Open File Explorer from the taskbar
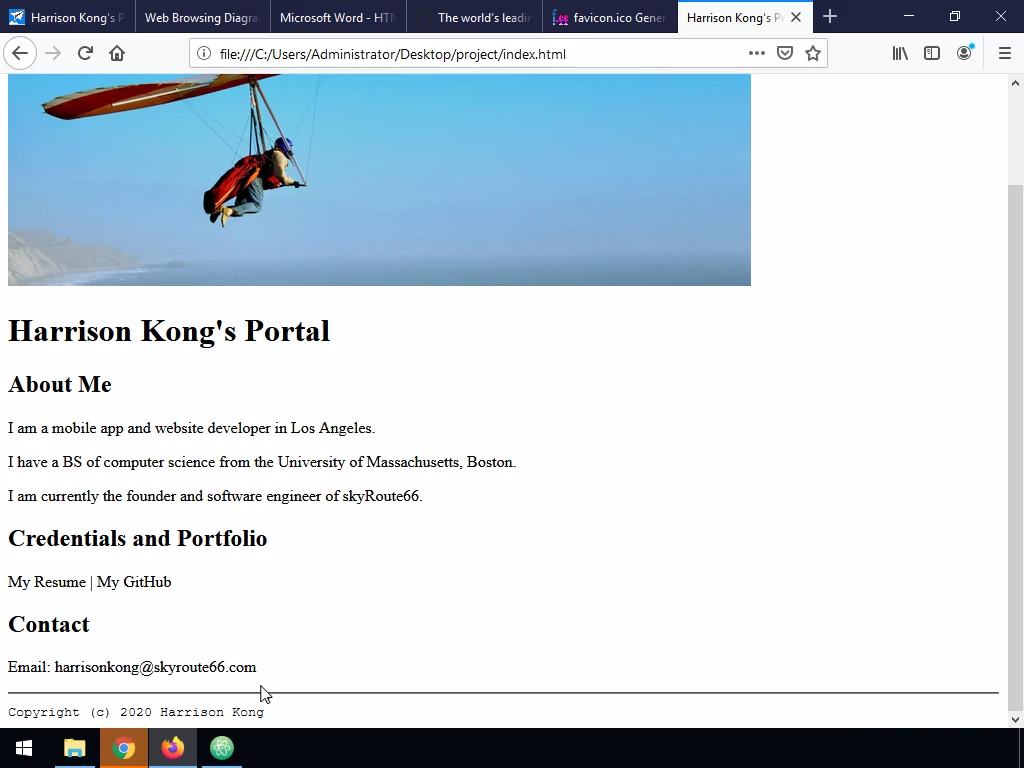This screenshot has width=1024, height=768. [x=75, y=748]
